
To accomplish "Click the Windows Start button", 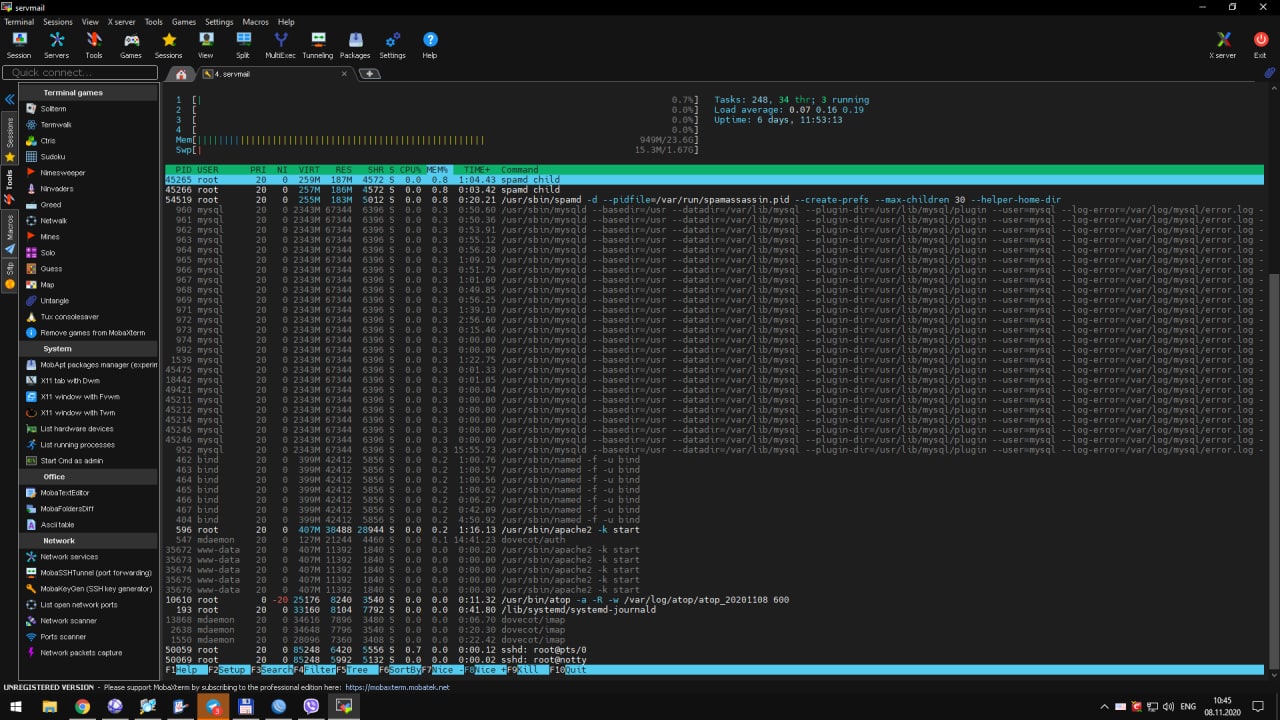I will [16, 706].
